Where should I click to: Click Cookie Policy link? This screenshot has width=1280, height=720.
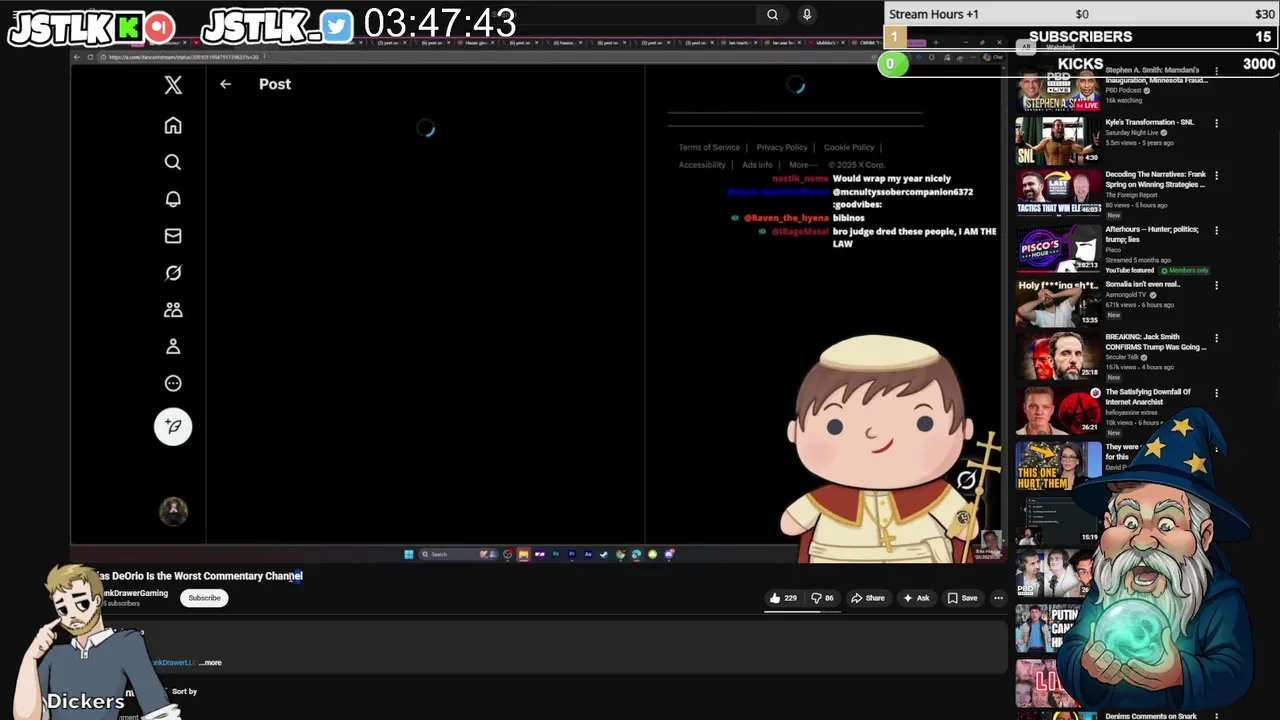pyautogui.click(x=849, y=148)
